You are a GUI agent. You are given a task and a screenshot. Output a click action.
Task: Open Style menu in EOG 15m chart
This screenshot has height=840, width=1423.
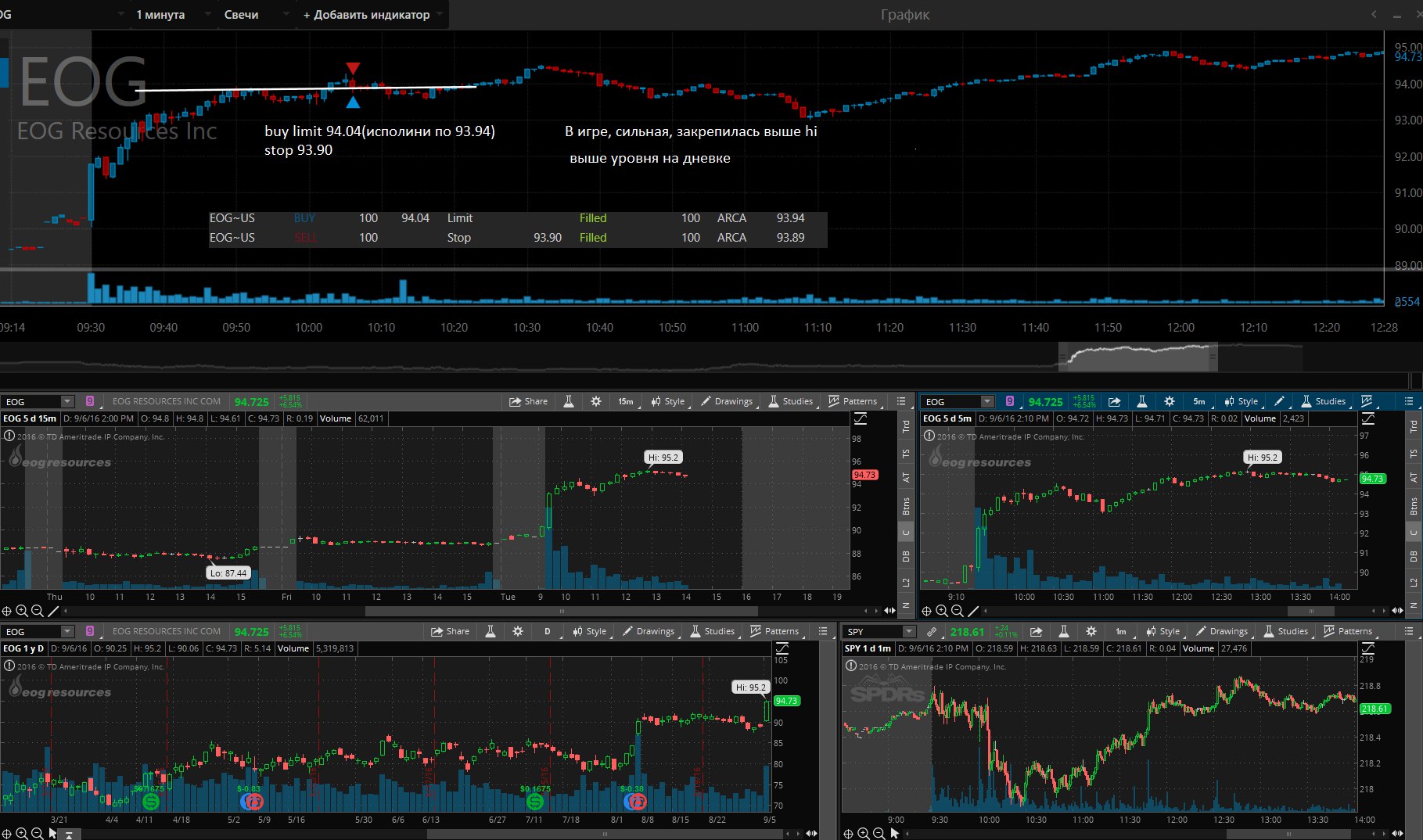point(667,401)
